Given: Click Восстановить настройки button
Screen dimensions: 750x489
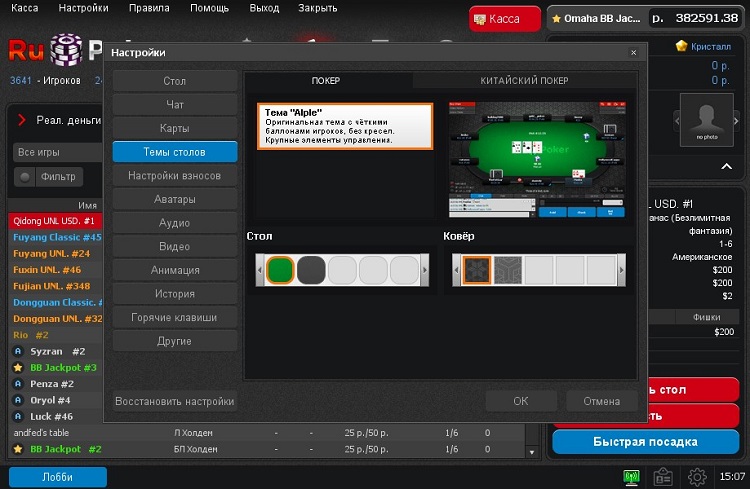Looking at the screenshot, I should point(175,401).
